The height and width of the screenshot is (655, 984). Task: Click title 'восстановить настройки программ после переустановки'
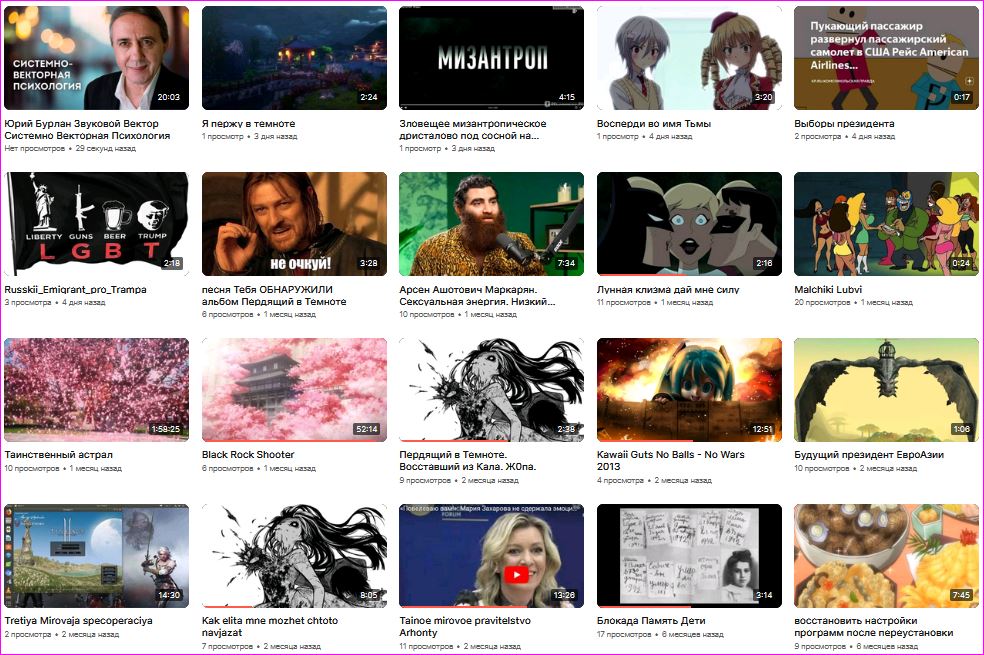pyautogui.click(x=874, y=627)
